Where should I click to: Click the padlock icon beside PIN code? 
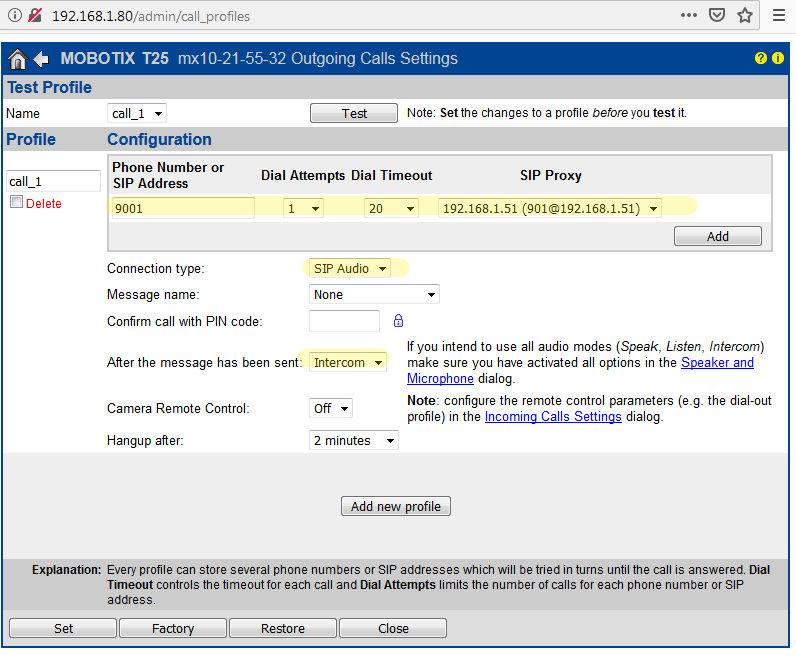[398, 321]
